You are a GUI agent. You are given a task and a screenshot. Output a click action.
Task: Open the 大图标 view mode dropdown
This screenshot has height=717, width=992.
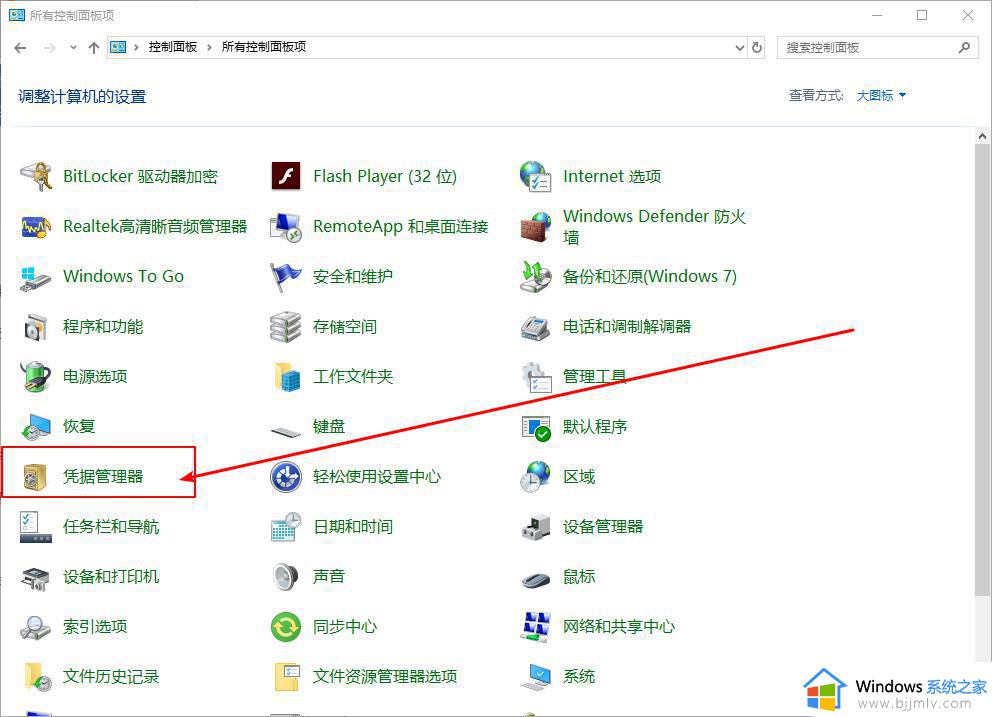pyautogui.click(x=881, y=96)
